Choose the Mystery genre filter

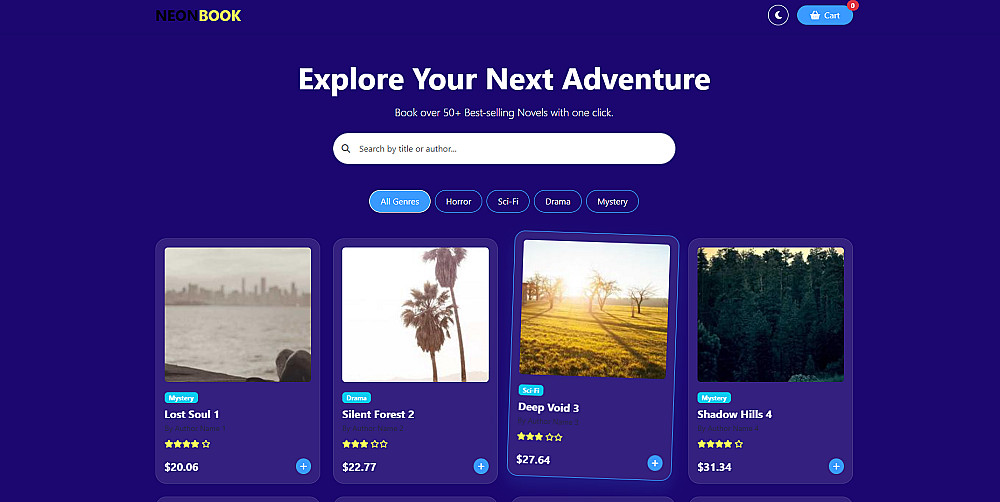click(612, 202)
